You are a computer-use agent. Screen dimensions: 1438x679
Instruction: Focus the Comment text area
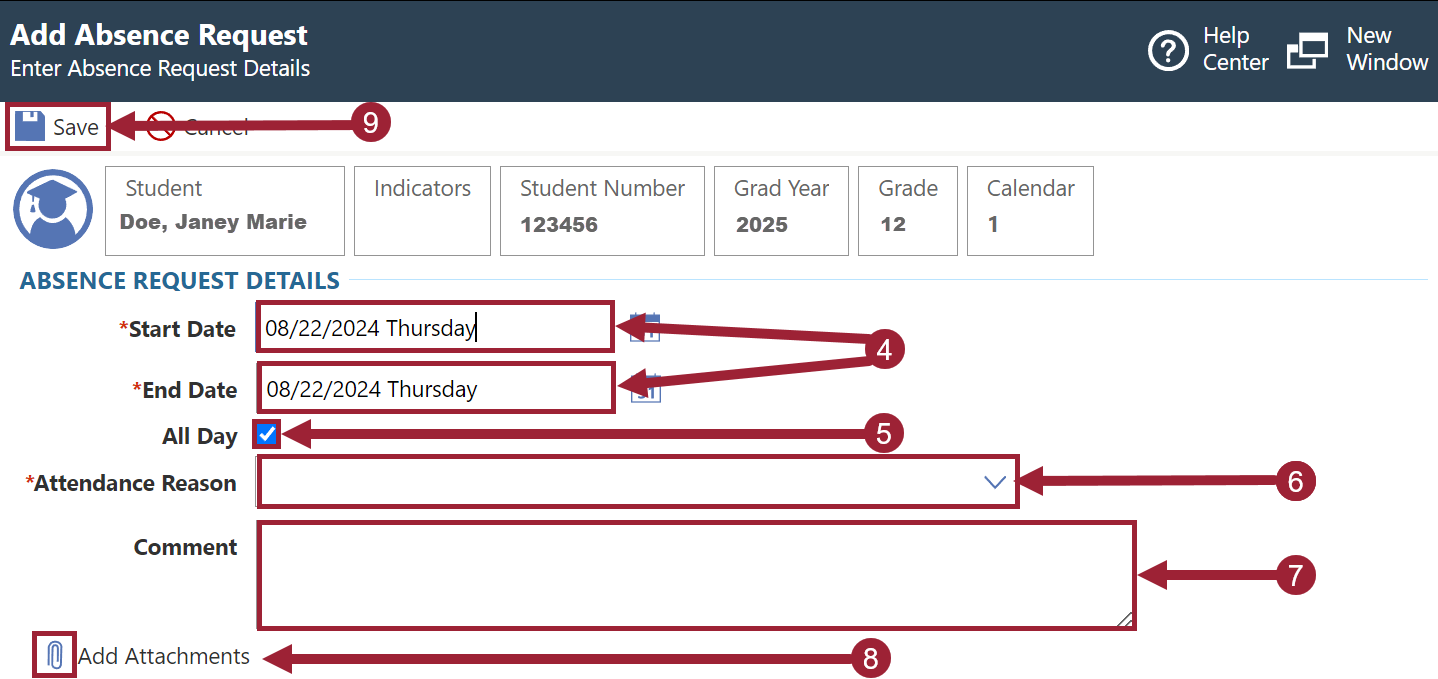coord(696,575)
